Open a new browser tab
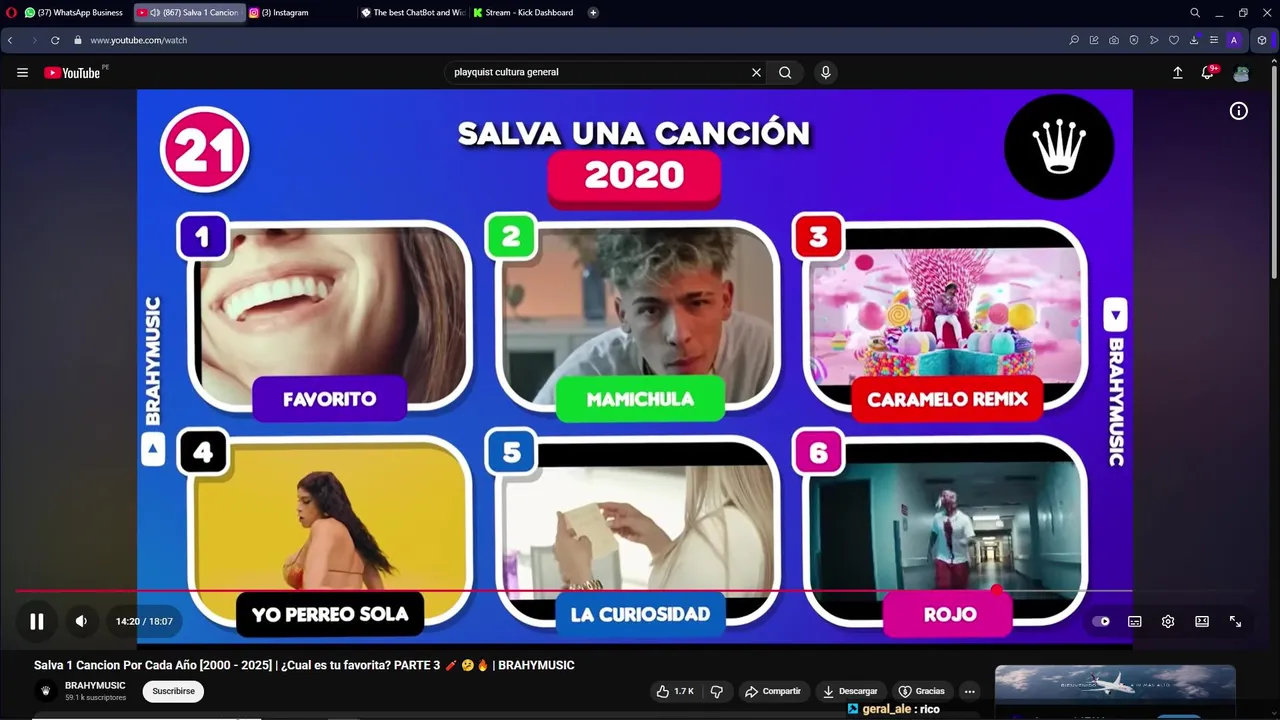Viewport: 1280px width, 720px height. (x=593, y=13)
